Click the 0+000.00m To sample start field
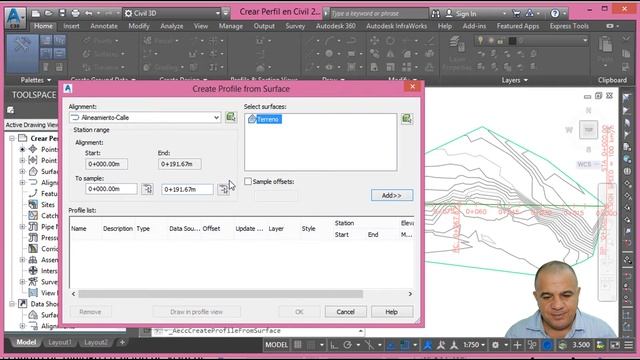This screenshot has height=360, width=640. [111, 189]
